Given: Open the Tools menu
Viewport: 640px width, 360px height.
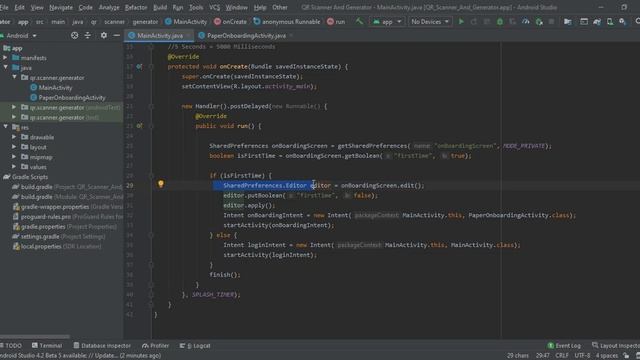Looking at the screenshot, I should (x=196, y=7).
